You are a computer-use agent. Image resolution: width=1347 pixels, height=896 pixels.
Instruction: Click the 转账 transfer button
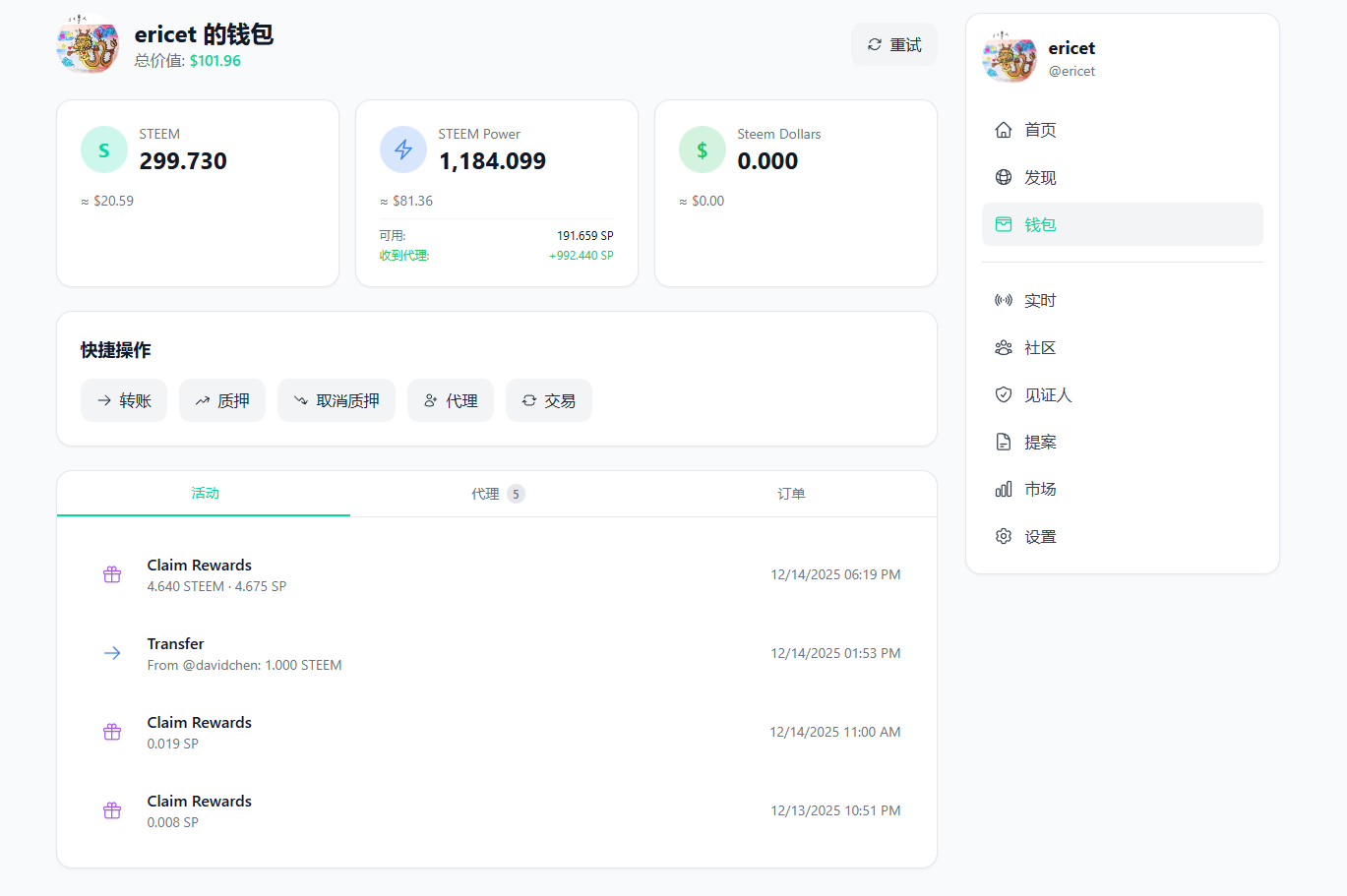(124, 400)
